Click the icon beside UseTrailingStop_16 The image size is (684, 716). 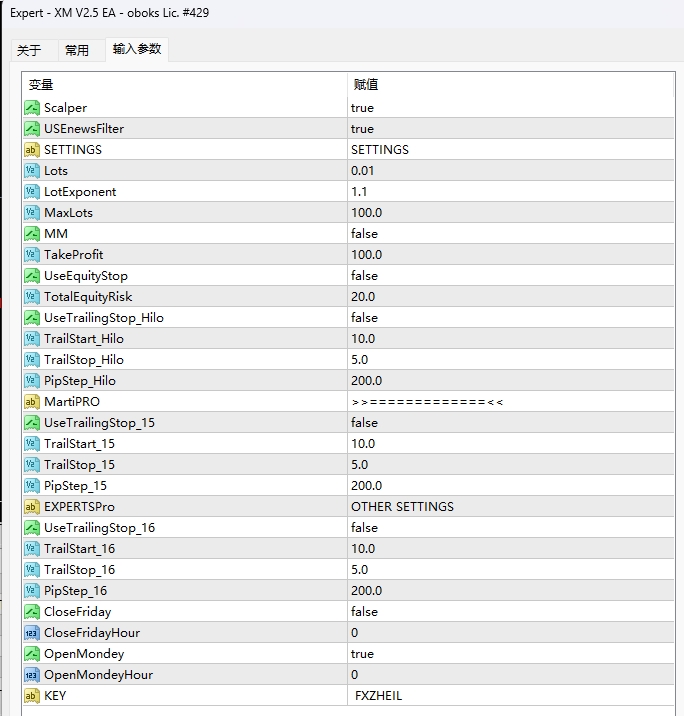pos(32,528)
